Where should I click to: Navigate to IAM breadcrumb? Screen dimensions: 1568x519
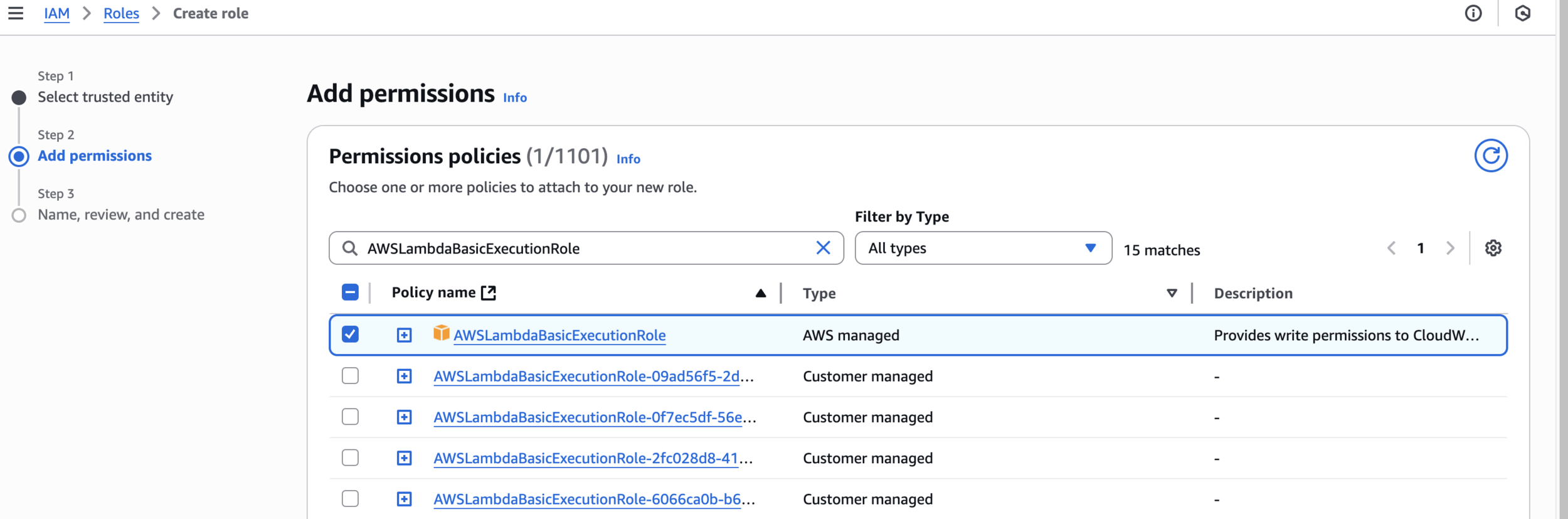tap(56, 13)
